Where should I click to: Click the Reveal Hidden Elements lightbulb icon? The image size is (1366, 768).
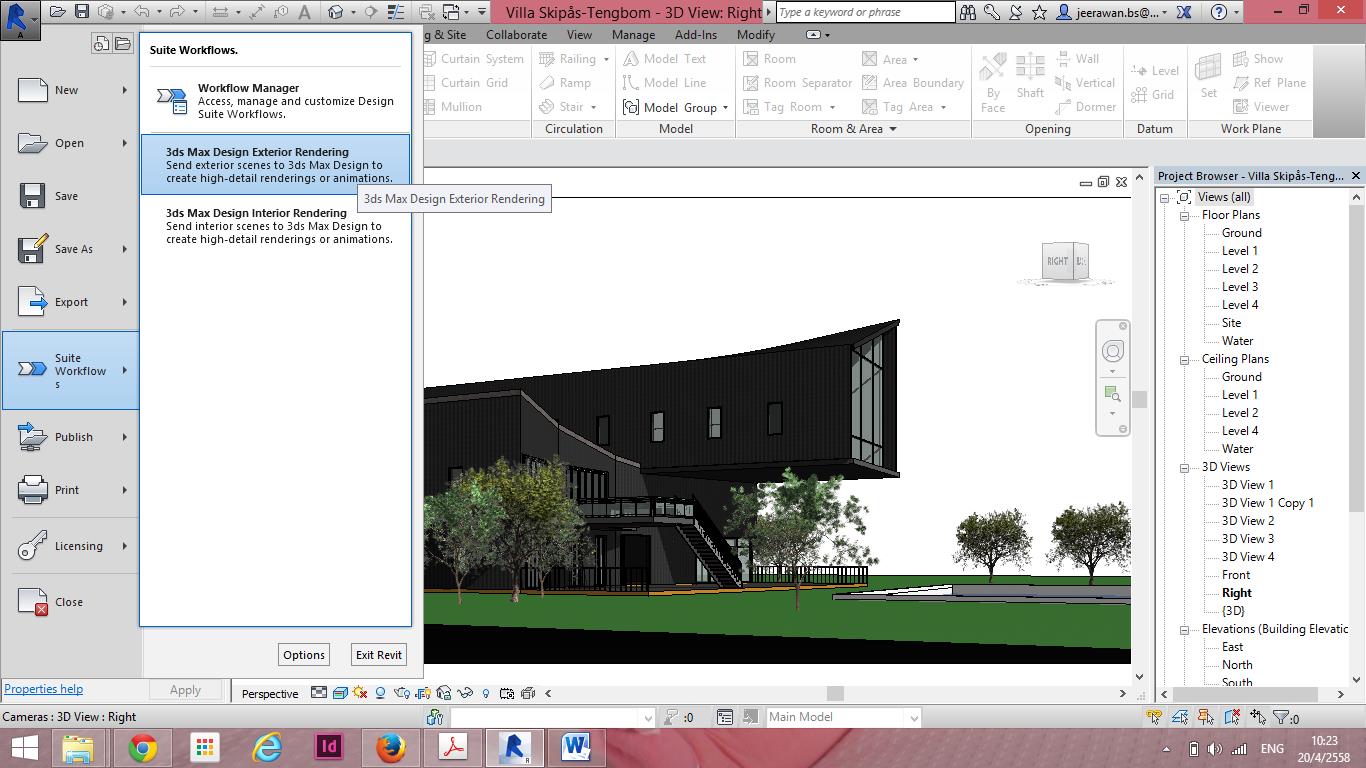(486, 693)
